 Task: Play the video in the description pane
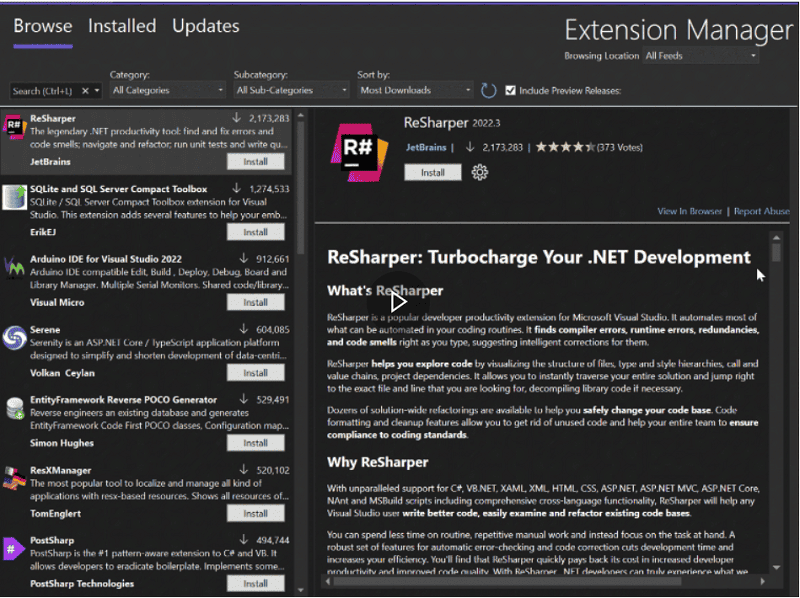pyautogui.click(x=398, y=302)
